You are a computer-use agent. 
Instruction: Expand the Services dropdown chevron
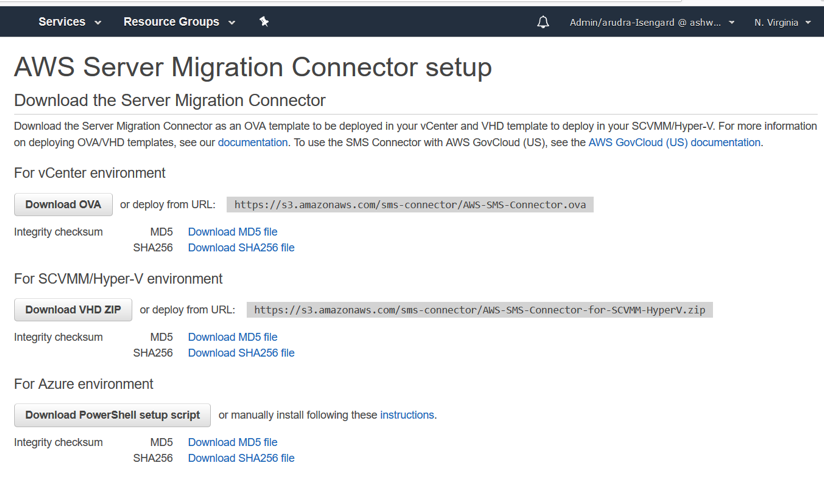pyautogui.click(x=98, y=23)
